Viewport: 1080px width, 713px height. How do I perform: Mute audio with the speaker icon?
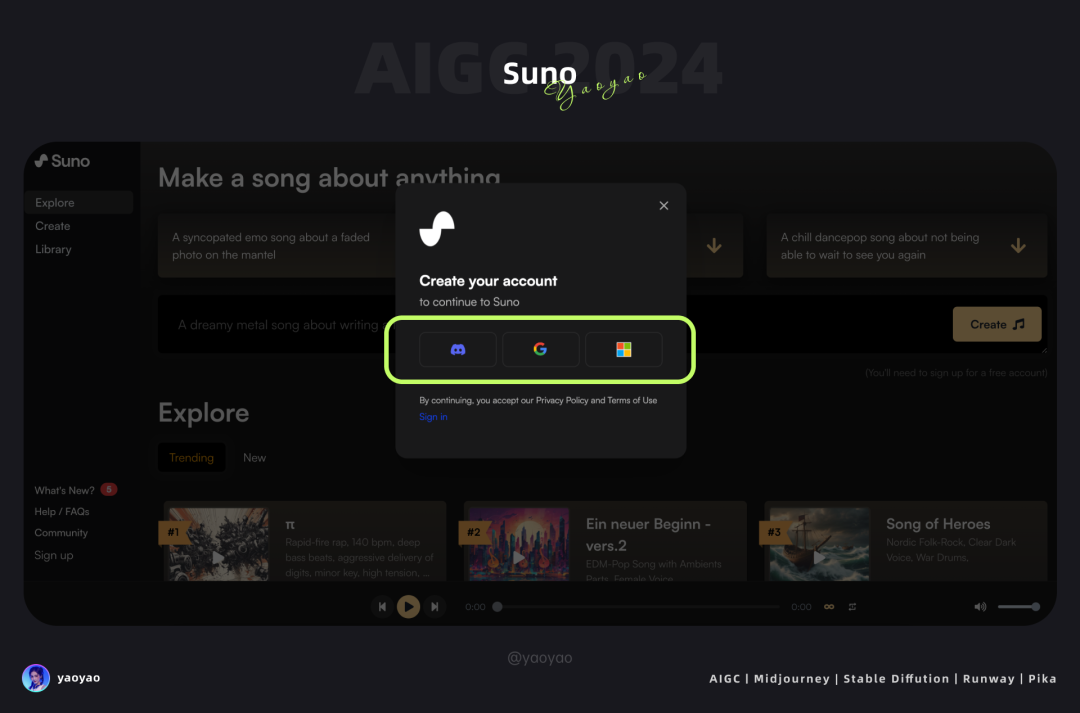(x=980, y=607)
